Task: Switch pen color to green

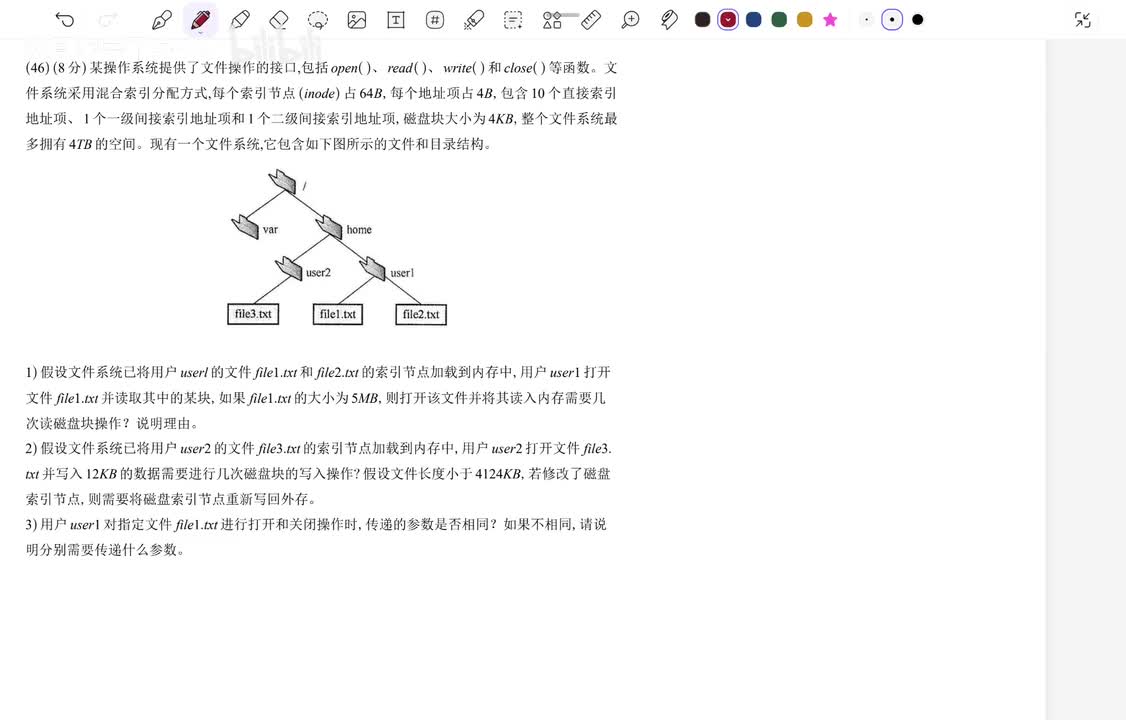Action: 779,19
